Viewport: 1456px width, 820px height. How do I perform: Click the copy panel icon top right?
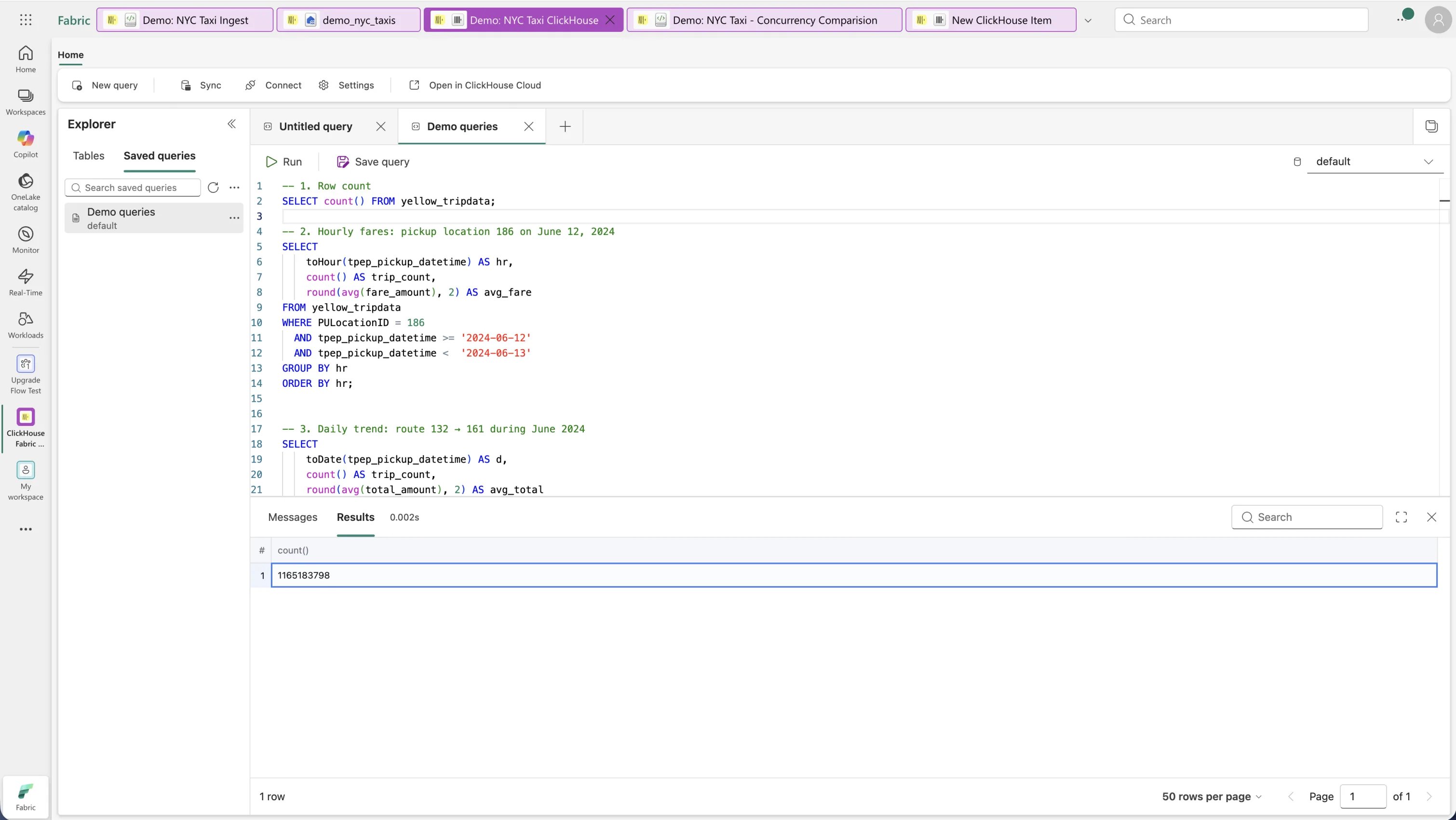pyautogui.click(x=1431, y=127)
